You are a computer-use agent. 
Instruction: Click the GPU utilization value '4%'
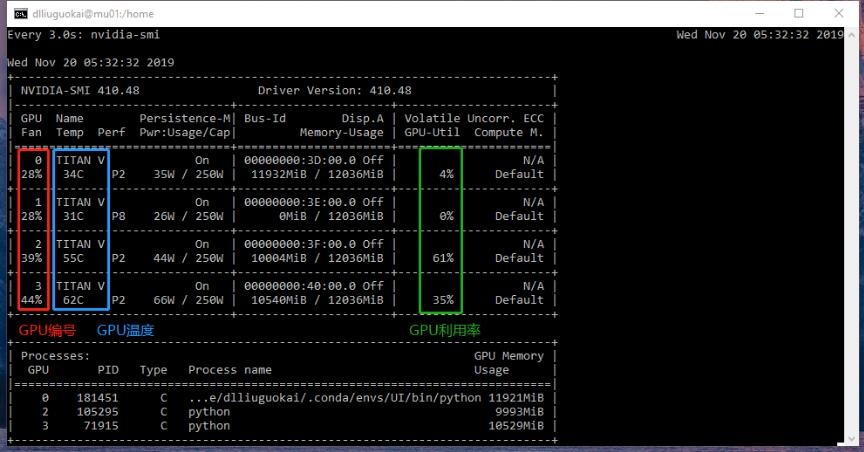[446, 174]
